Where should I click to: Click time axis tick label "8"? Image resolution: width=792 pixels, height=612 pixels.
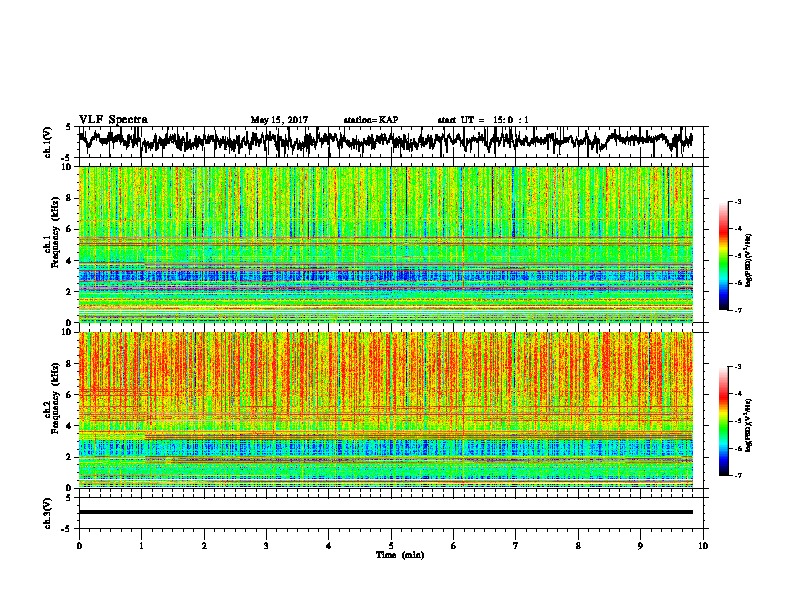[x=578, y=546]
